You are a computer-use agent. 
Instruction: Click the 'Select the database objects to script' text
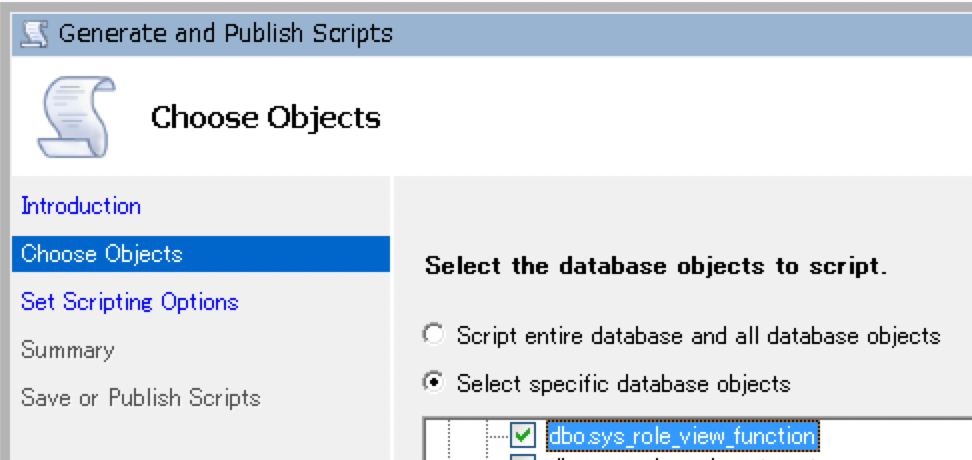coord(656,267)
